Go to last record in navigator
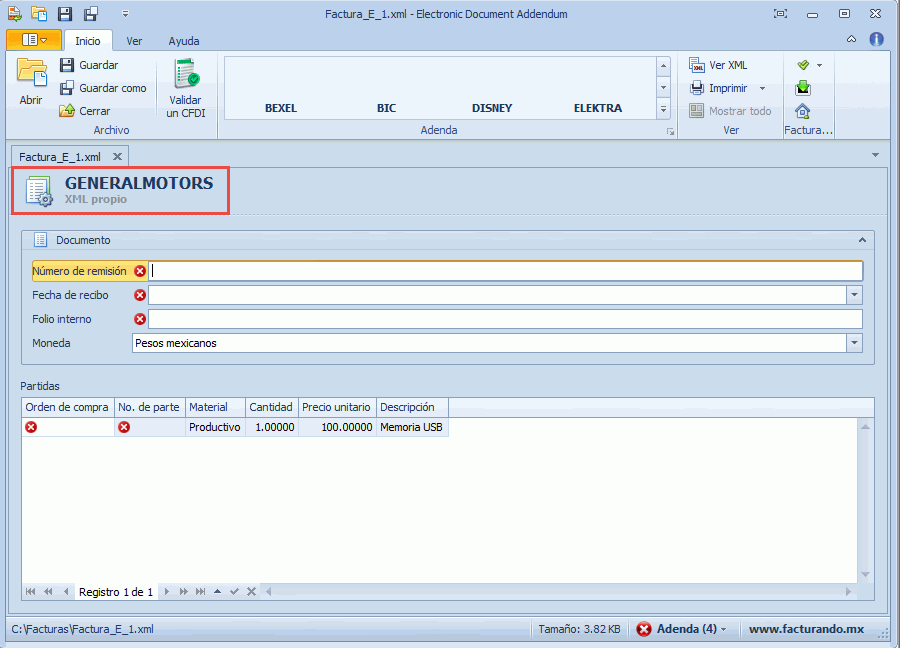The image size is (900, 648). click(200, 592)
